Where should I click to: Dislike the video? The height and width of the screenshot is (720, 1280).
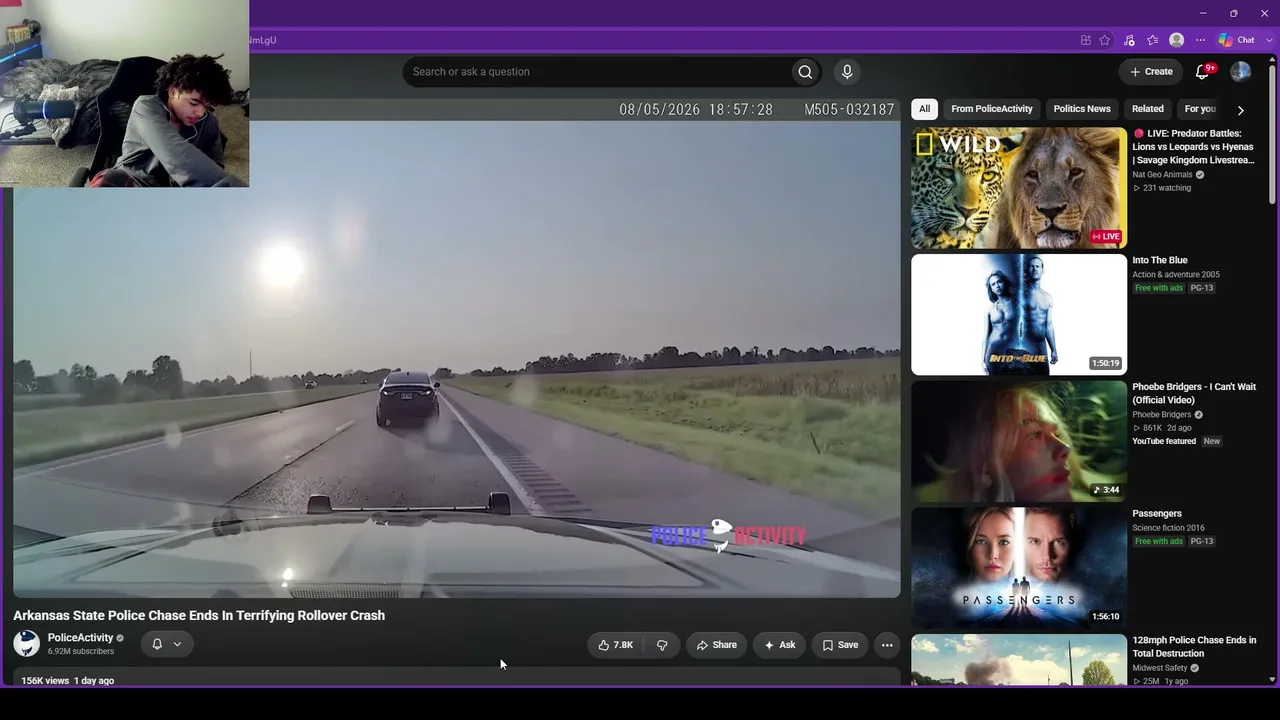[662, 645]
